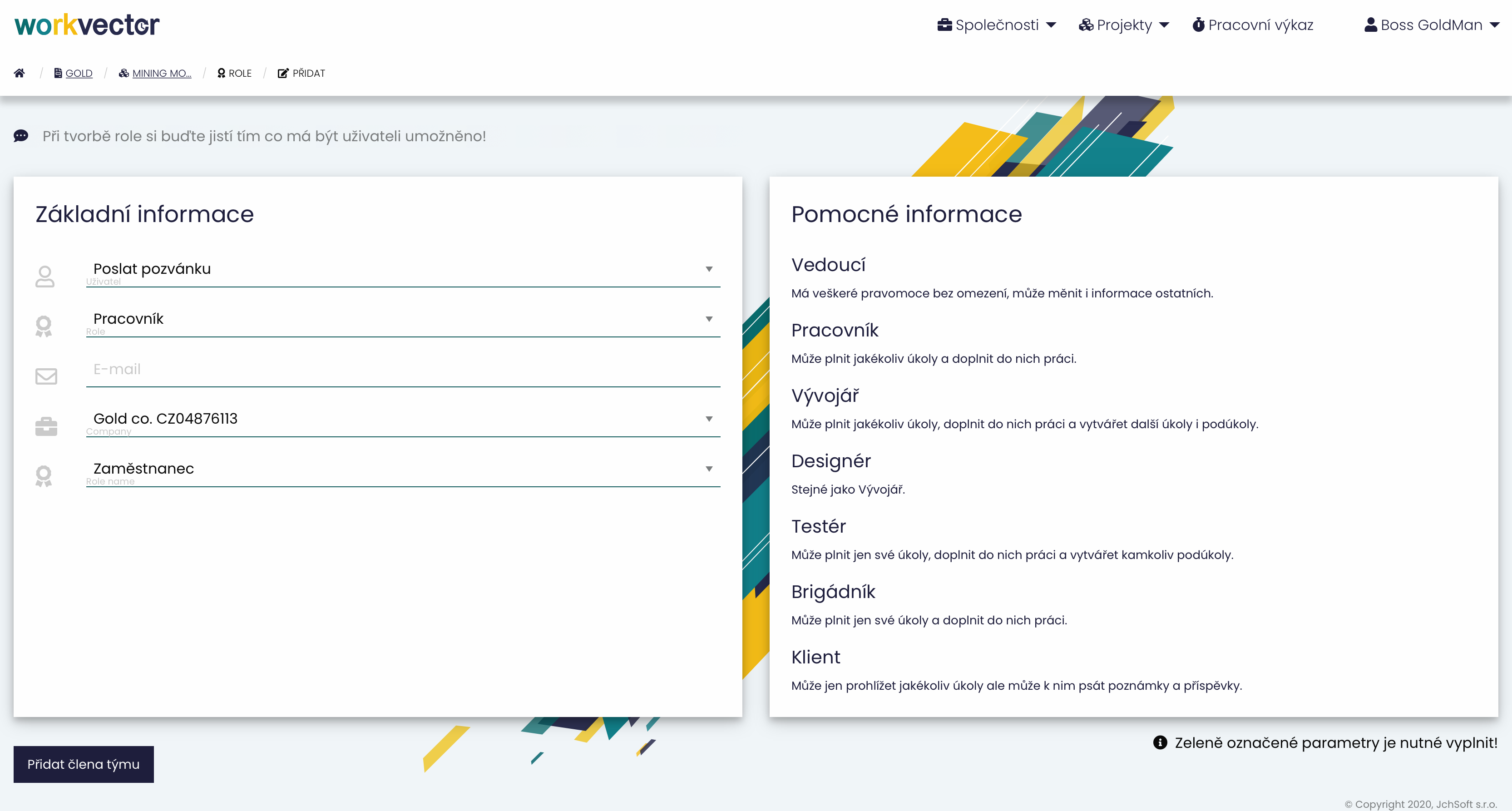Viewport: 1512px width, 811px height.
Task: Expand the Pracovník role dropdown
Action: [403, 319]
